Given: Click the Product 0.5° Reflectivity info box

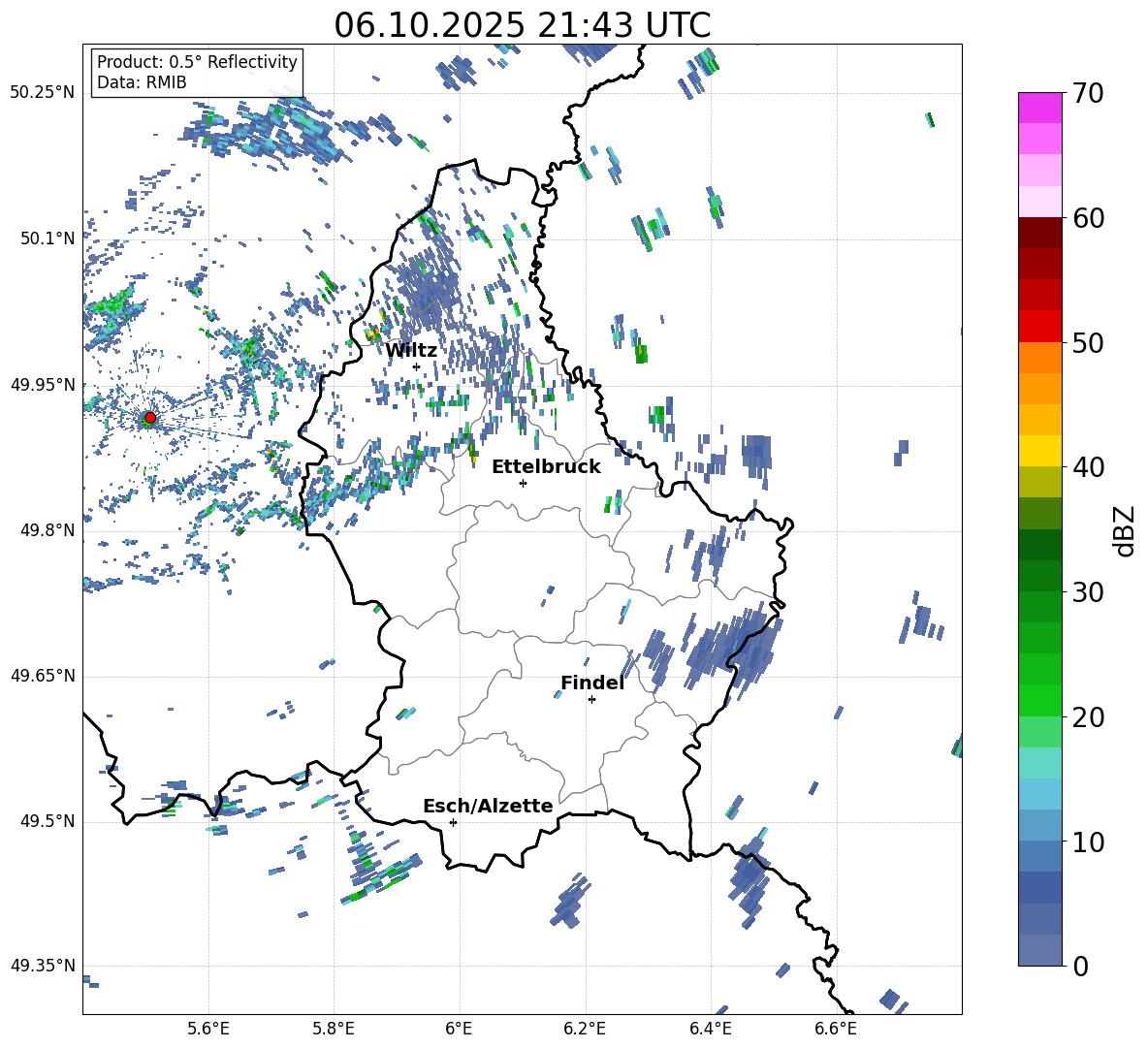Looking at the screenshot, I should tap(197, 73).
